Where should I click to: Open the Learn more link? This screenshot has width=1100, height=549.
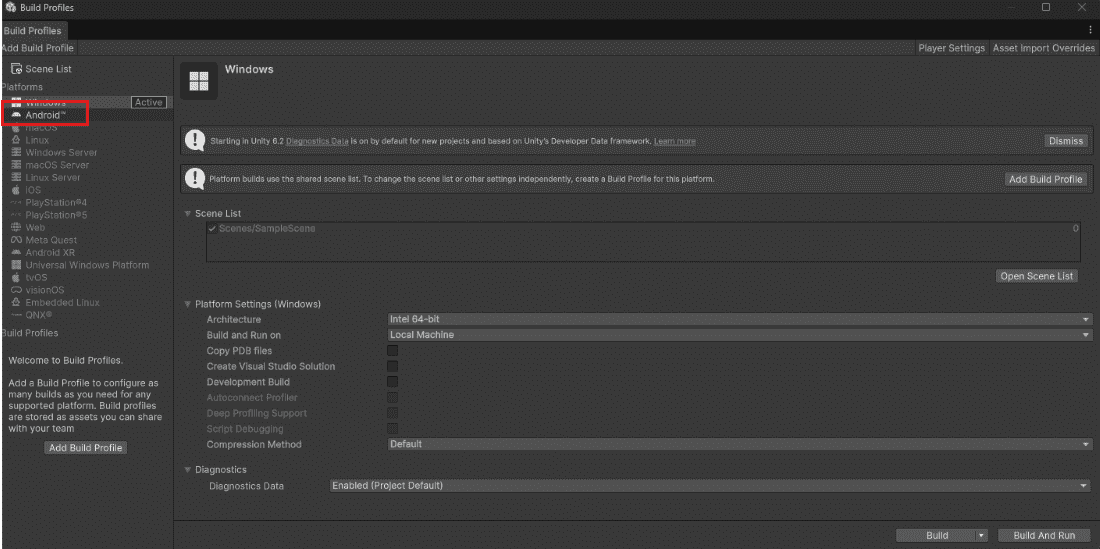pos(675,141)
